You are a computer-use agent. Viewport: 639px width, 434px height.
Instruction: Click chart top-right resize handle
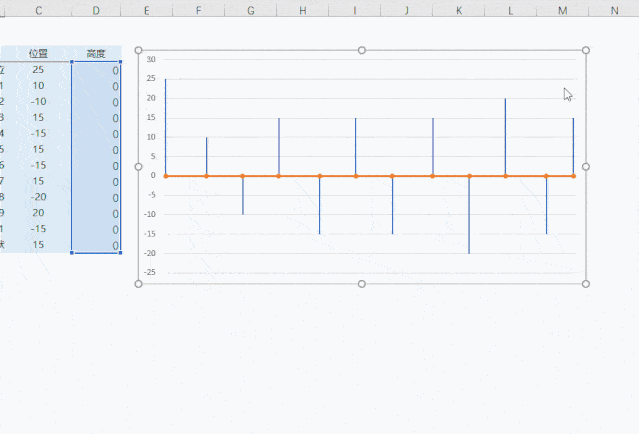tap(586, 50)
